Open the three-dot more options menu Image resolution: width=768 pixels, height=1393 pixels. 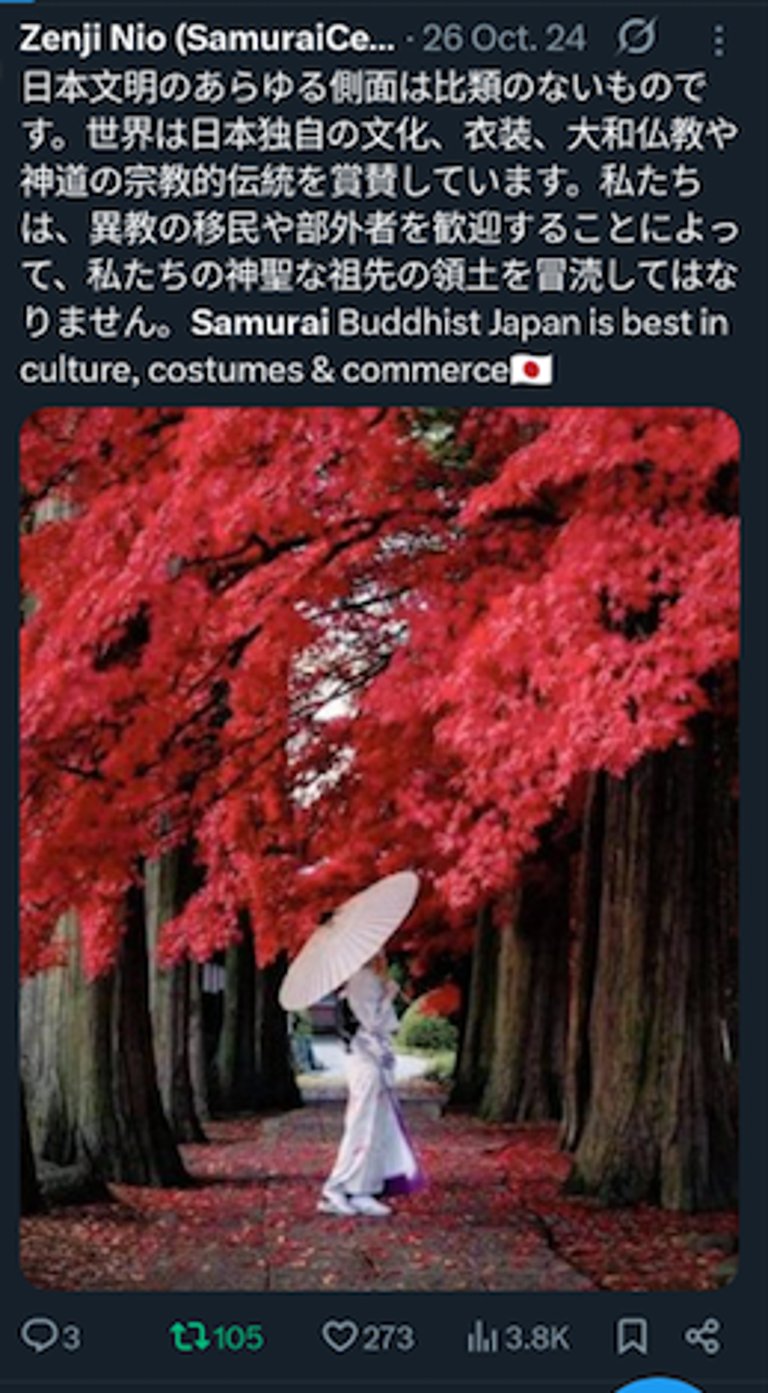[x=718, y=40]
